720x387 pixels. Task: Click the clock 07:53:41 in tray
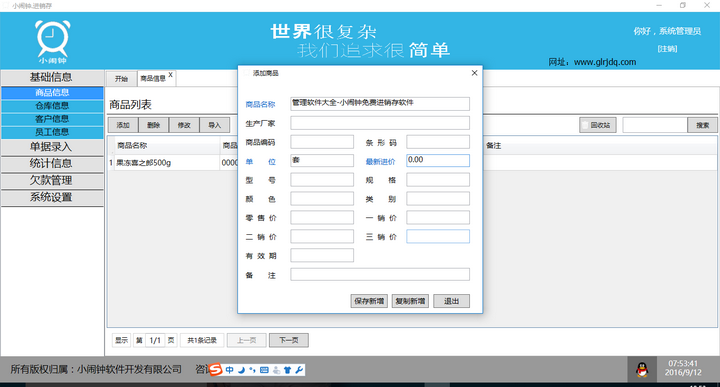coord(683,363)
